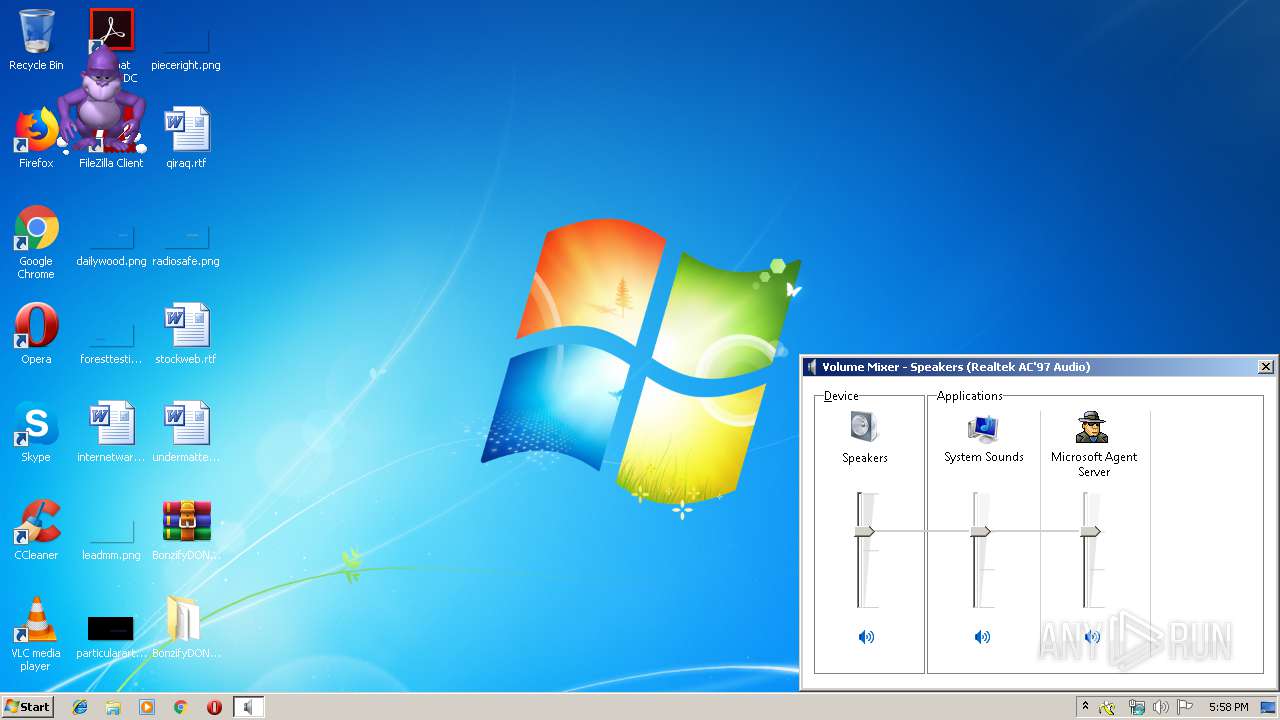
Task: Open the Firefox shortcut
Action: 36,138
